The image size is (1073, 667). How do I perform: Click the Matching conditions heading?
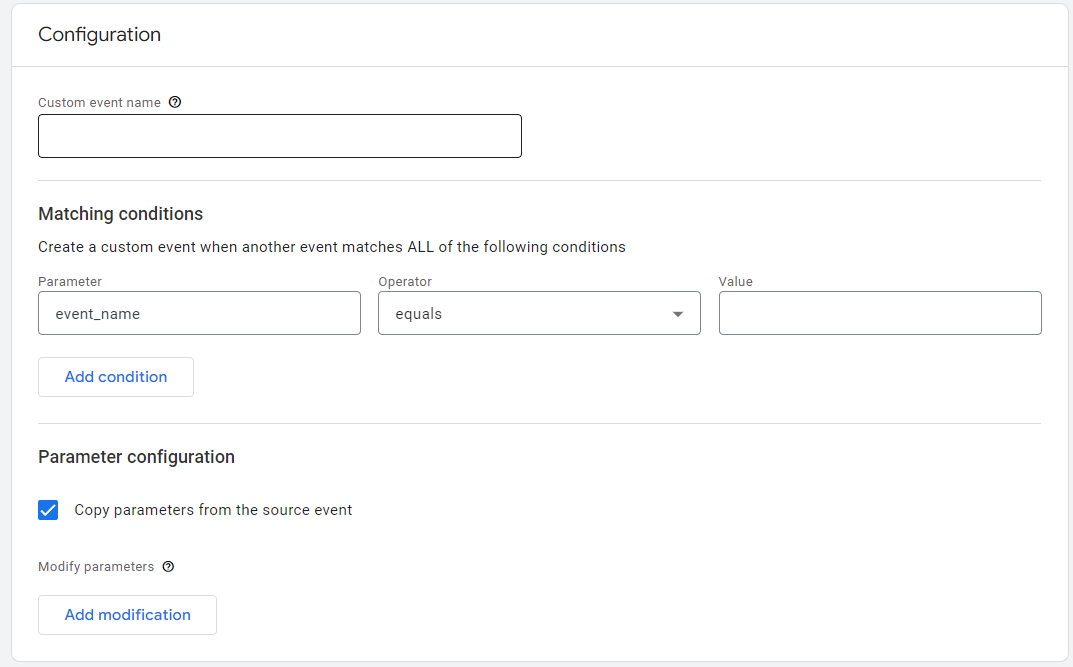click(x=120, y=214)
